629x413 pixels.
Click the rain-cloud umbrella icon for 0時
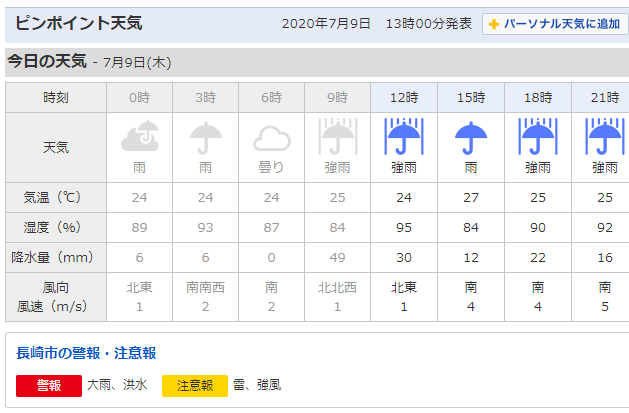point(140,136)
